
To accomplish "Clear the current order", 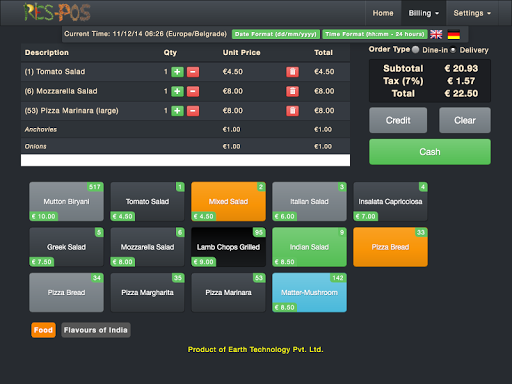I will pyautogui.click(x=465, y=120).
